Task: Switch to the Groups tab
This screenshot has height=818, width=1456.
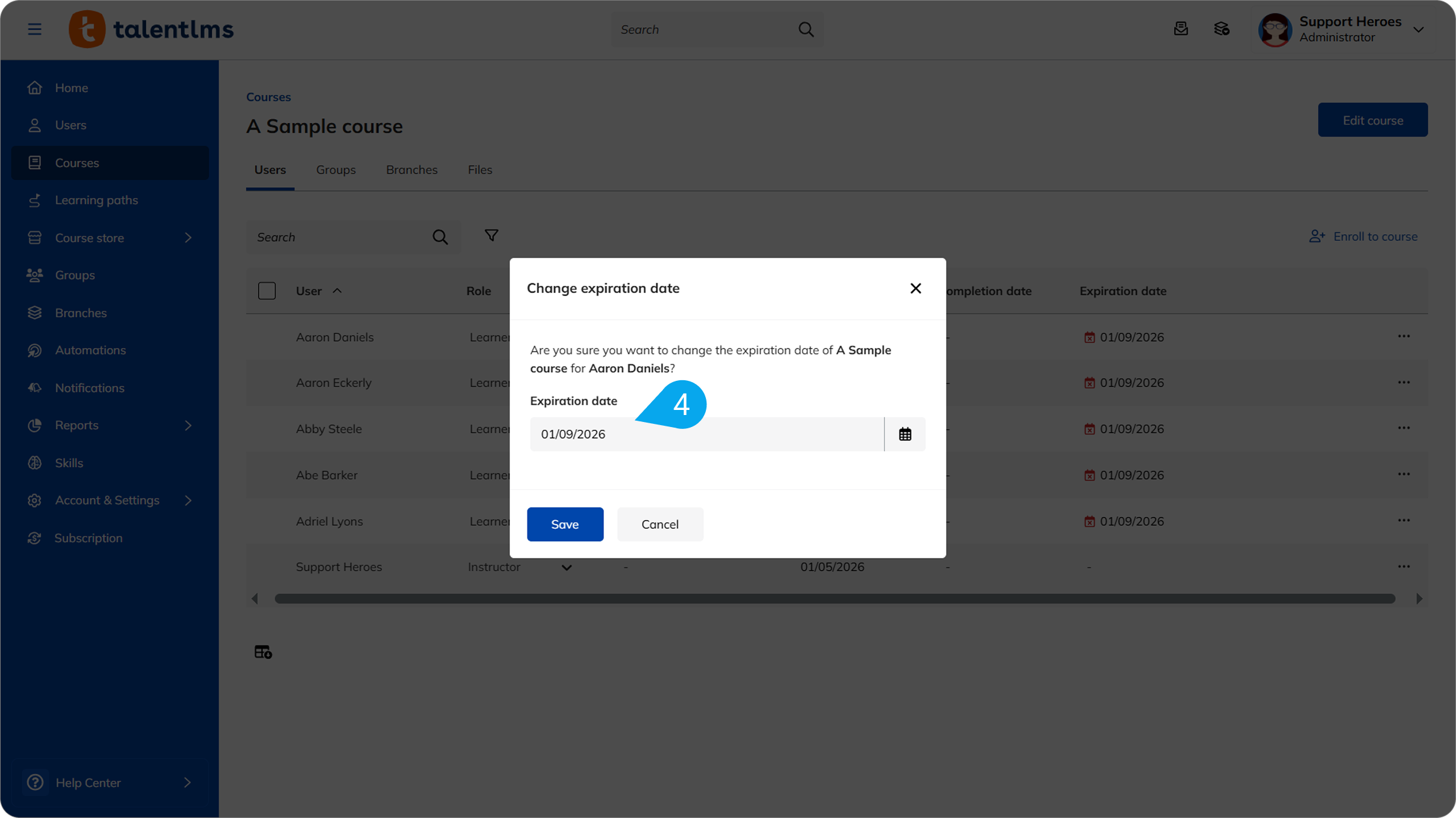Action: tap(336, 170)
